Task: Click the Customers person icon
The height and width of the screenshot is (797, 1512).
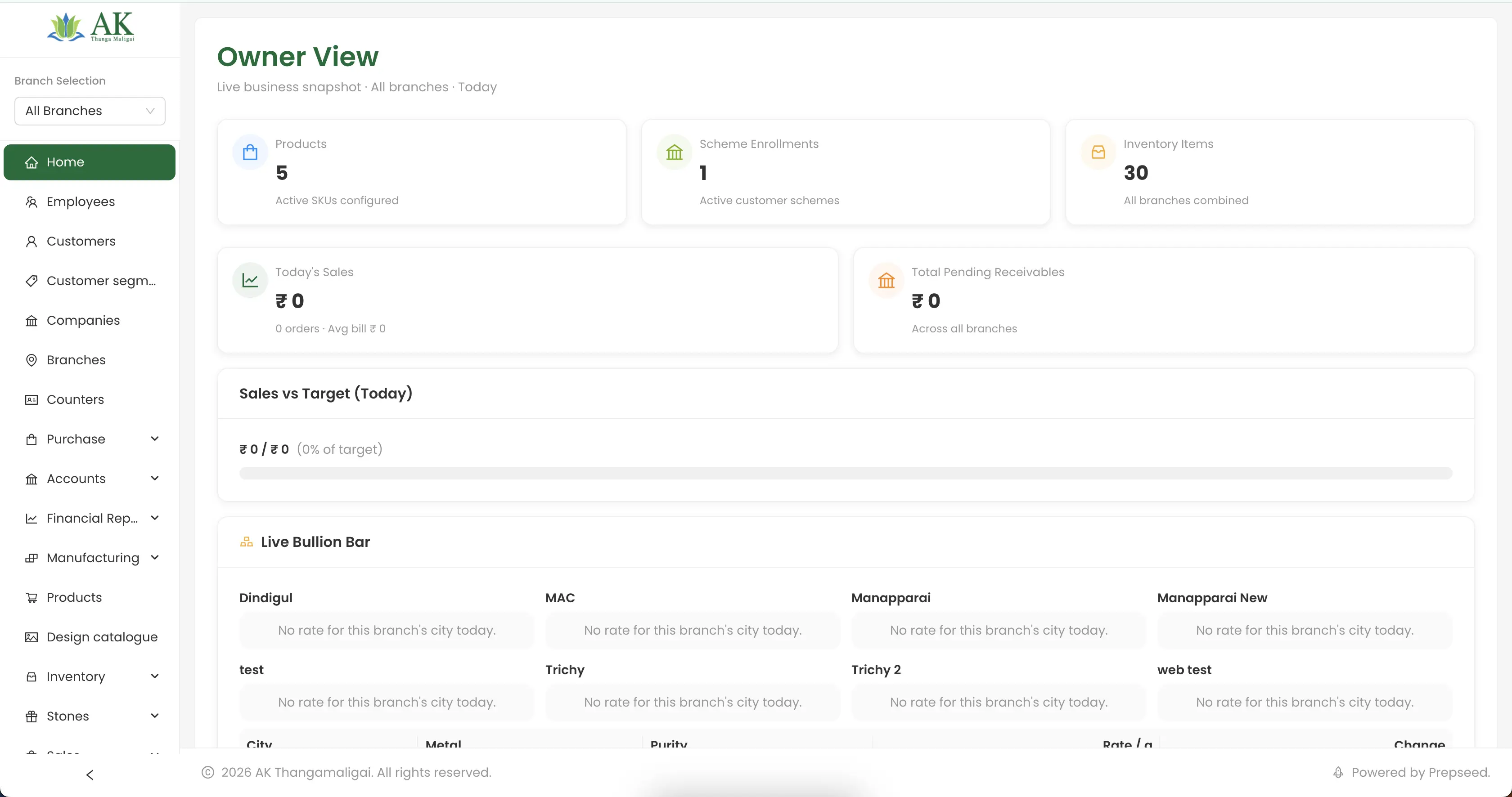Action: (31, 242)
